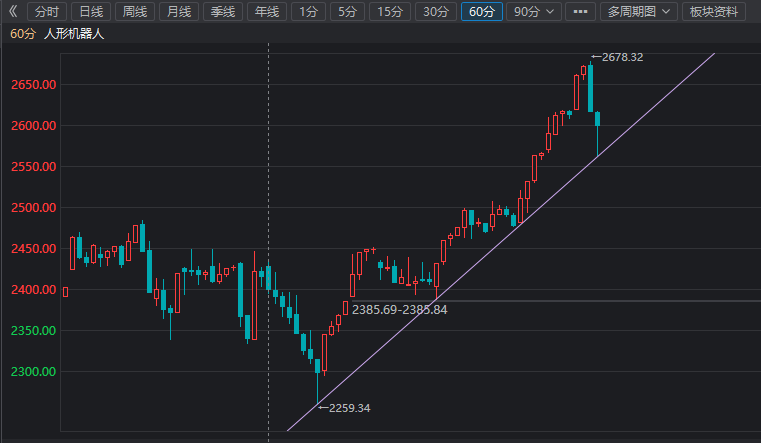
Task: Select the 1分 minute period
Action: pos(309,12)
